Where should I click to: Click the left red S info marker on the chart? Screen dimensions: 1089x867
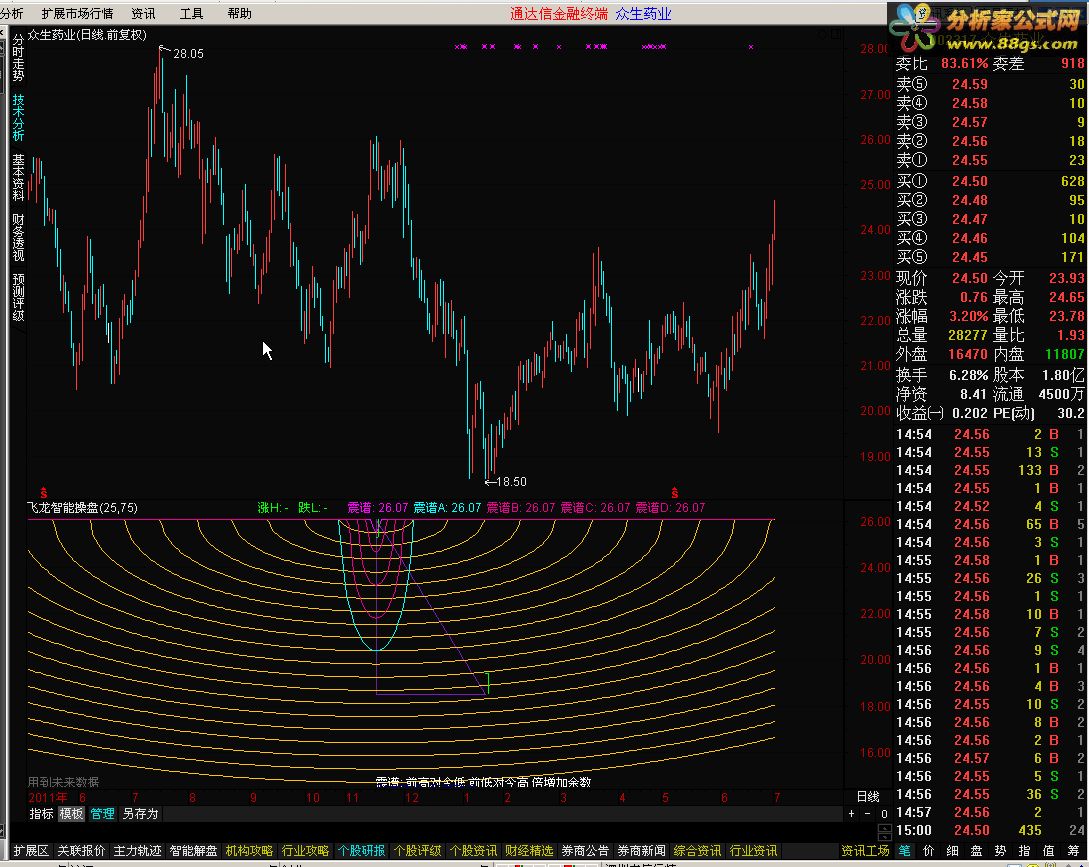44,493
